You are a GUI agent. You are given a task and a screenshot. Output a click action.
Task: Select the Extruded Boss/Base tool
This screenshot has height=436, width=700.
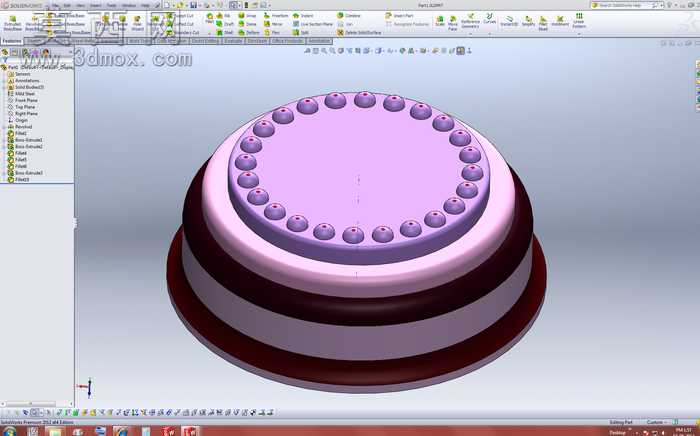(12, 23)
